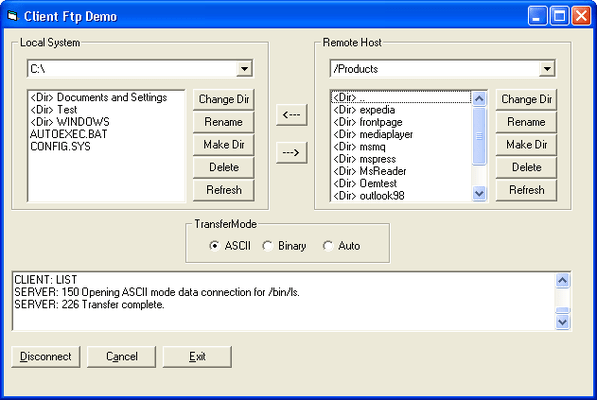Click the Cancel button

[x=121, y=357]
